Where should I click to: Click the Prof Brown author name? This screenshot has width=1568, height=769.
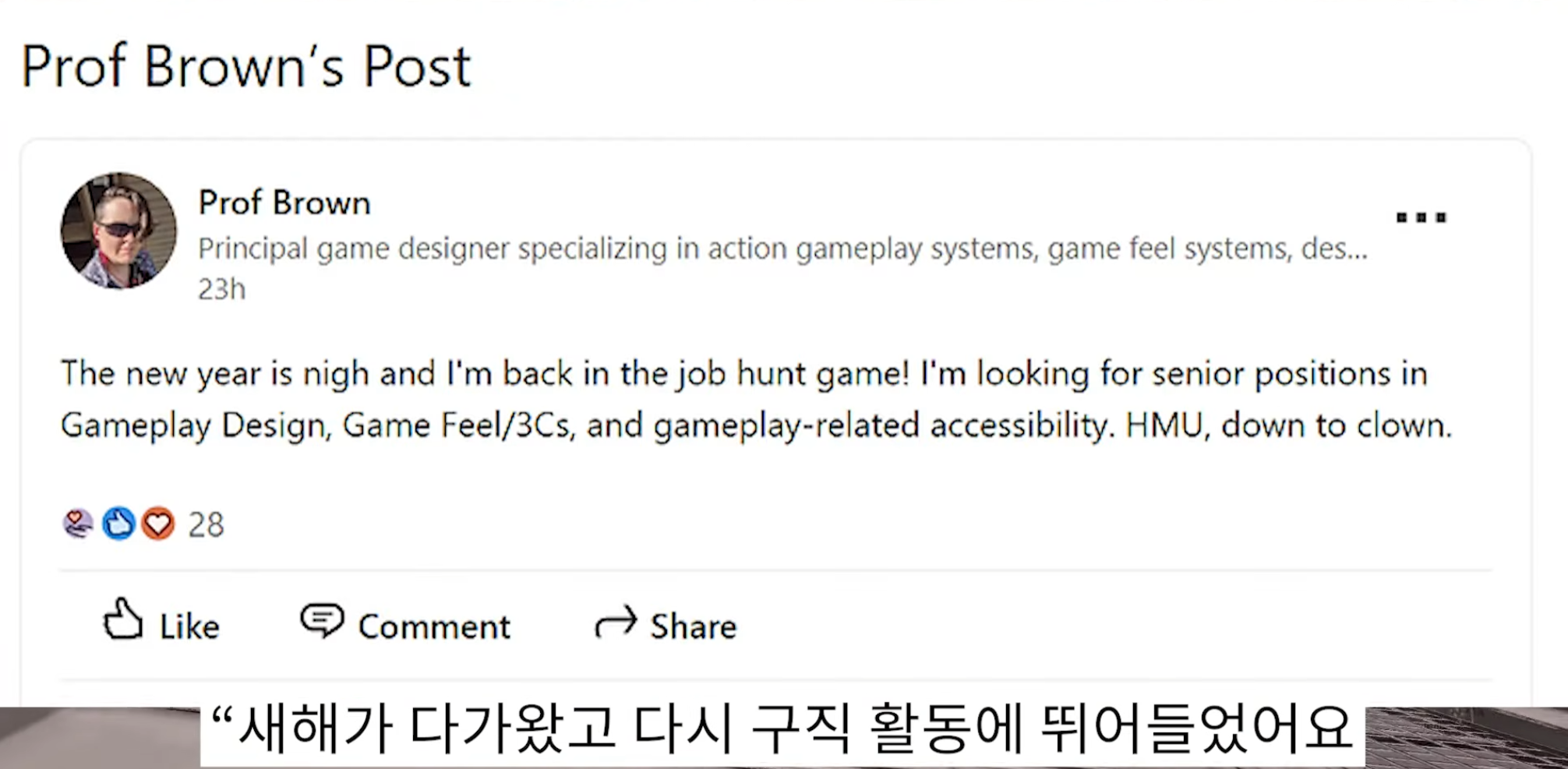pyautogui.click(x=284, y=203)
